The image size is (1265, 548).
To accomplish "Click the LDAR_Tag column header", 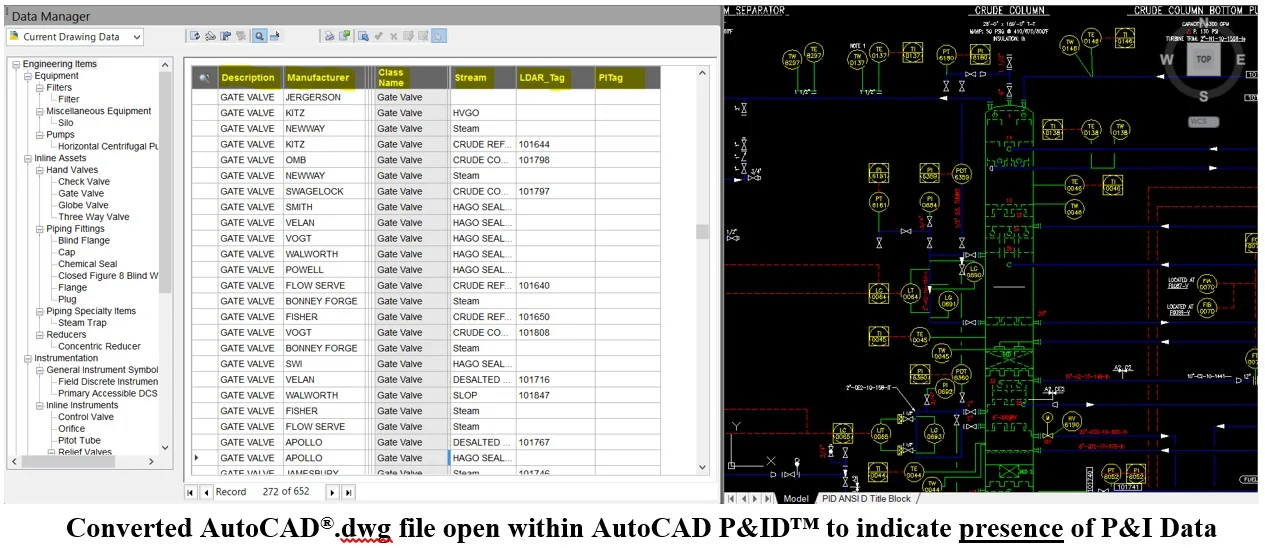I will (x=555, y=78).
